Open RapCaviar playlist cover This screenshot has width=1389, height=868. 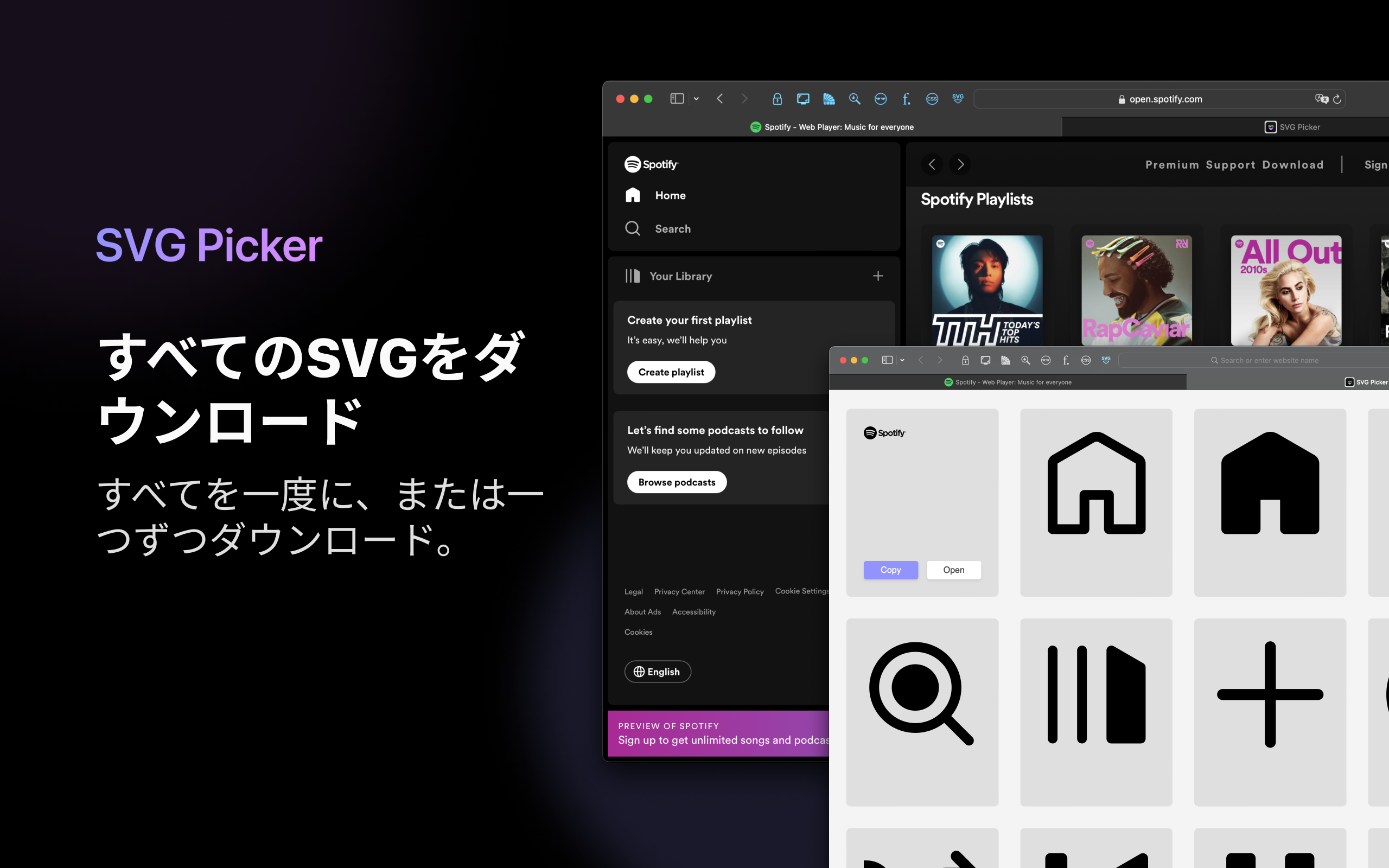[x=1137, y=290]
